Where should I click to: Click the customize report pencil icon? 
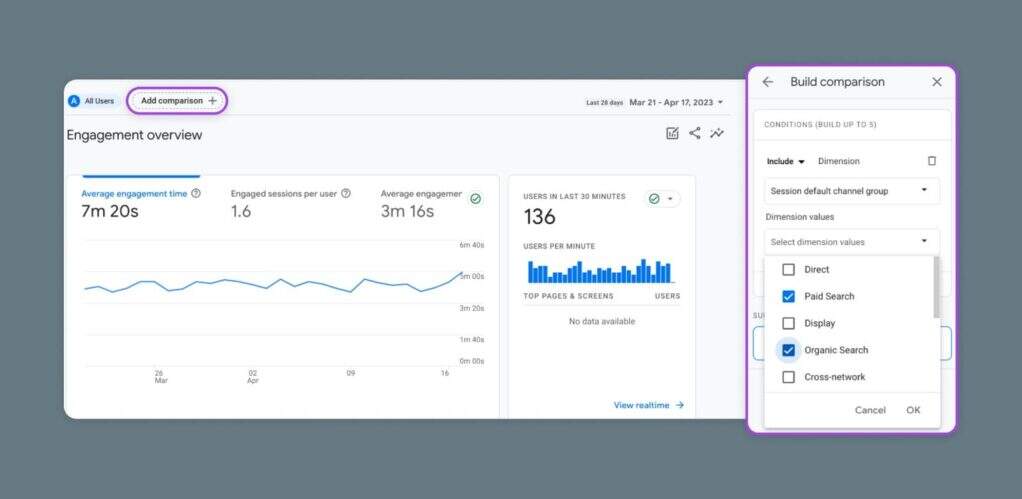(672, 133)
